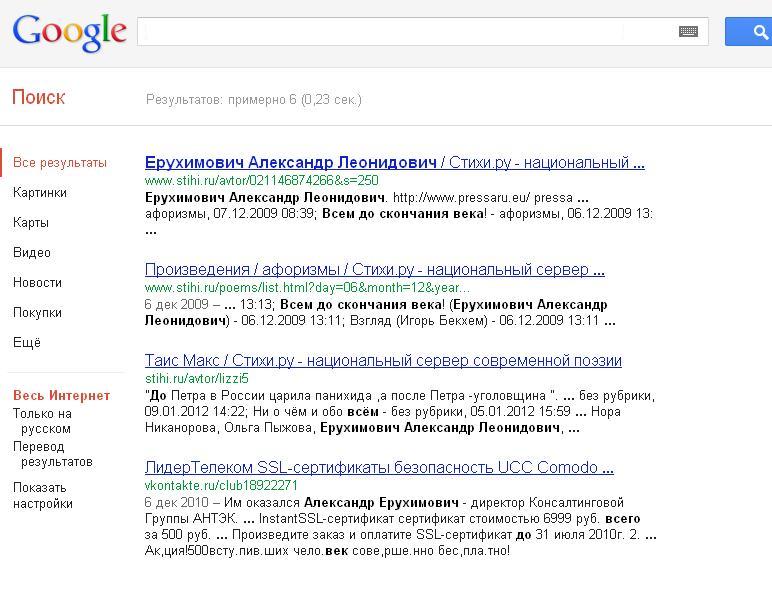Expand Показать настройки in sidebar
This screenshot has height=608, width=772.
[43, 495]
